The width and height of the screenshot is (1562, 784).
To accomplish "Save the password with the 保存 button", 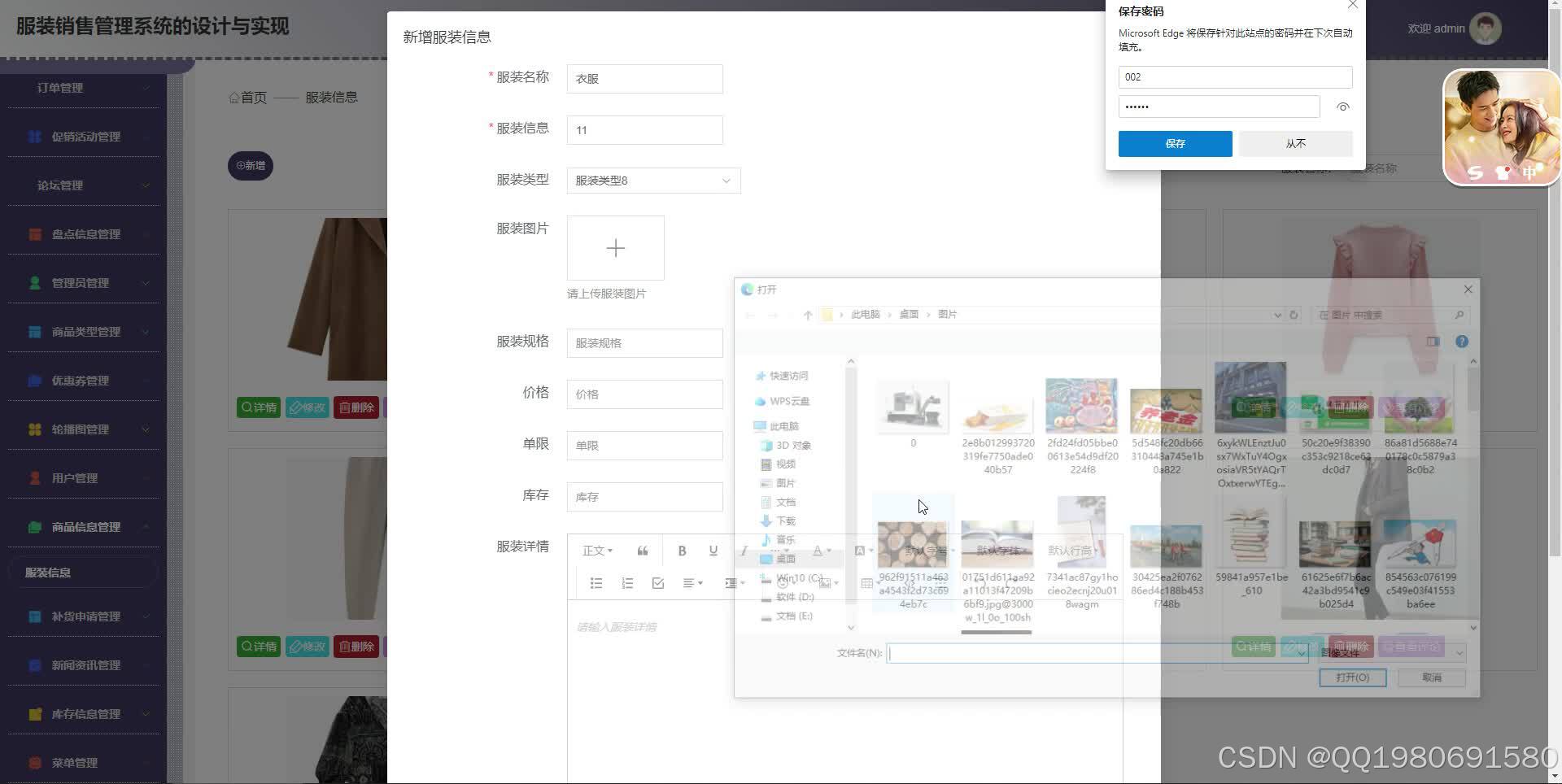I will click(1175, 143).
